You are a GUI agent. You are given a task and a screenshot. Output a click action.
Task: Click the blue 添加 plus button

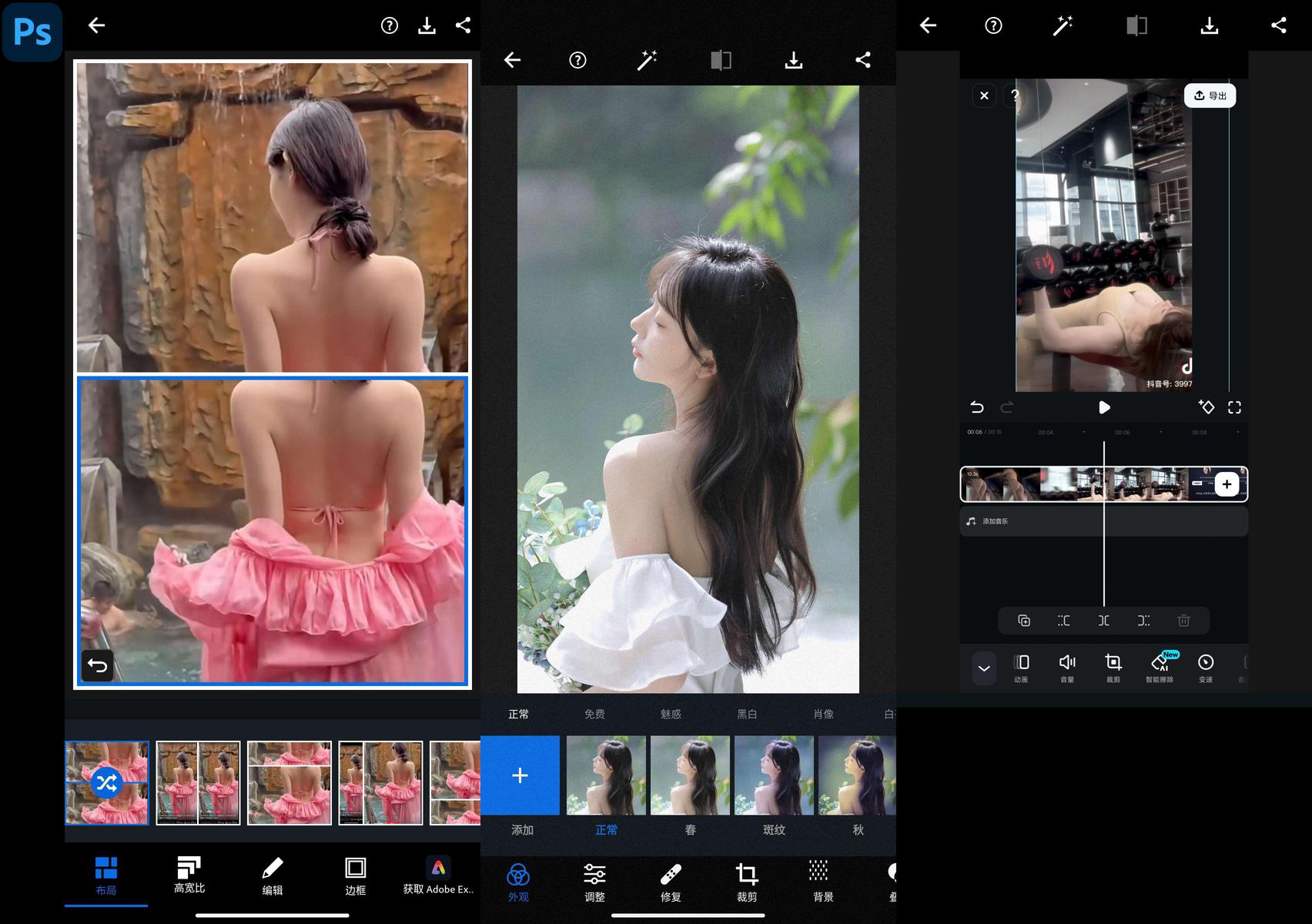pyautogui.click(x=520, y=775)
